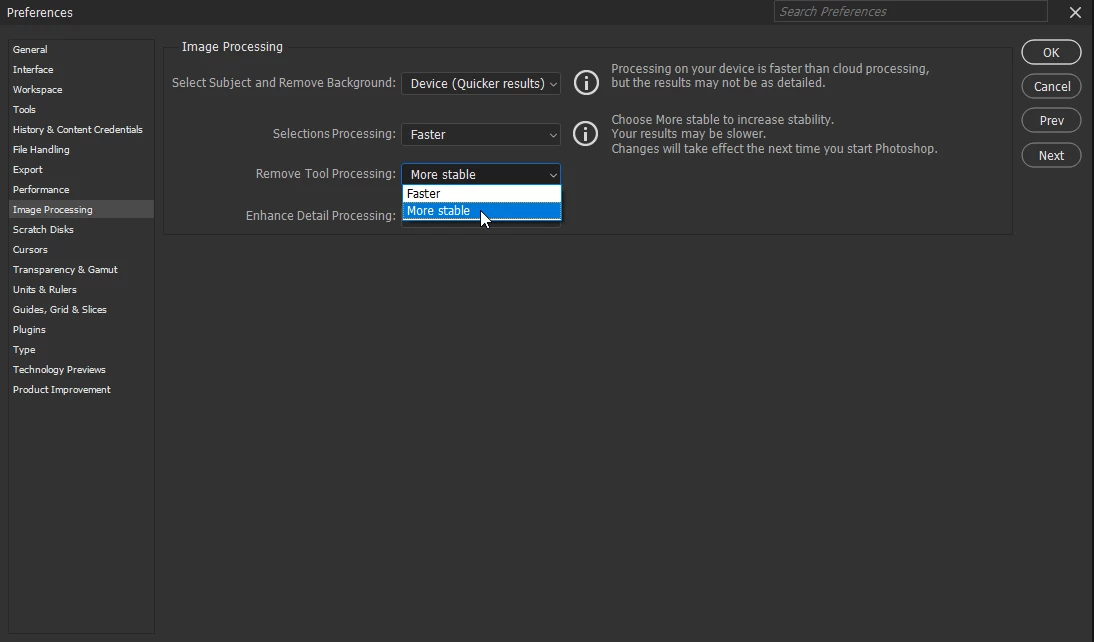Select the Cursors category
The width and height of the screenshot is (1094, 642).
click(81, 250)
